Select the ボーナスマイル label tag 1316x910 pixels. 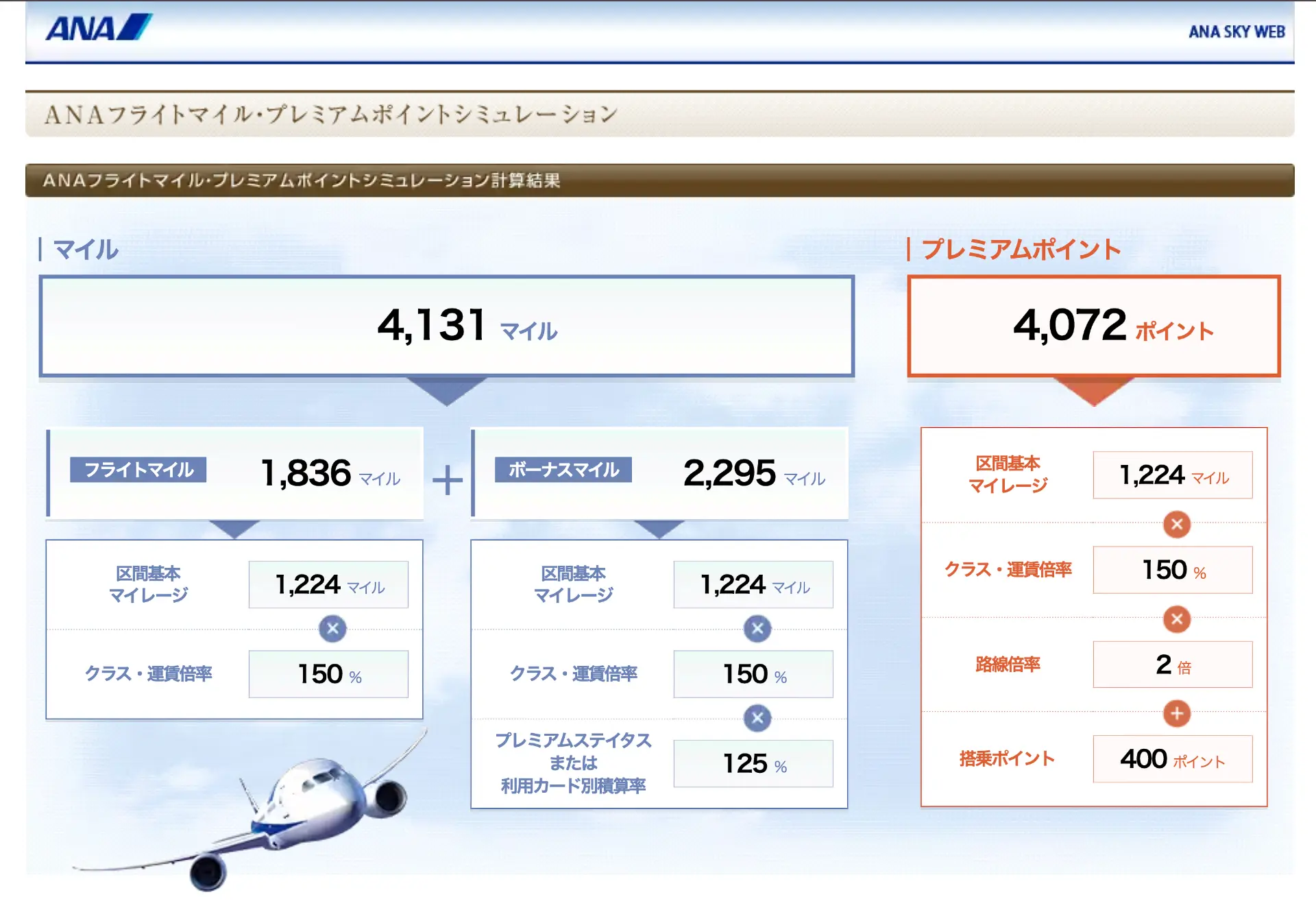[x=563, y=470]
